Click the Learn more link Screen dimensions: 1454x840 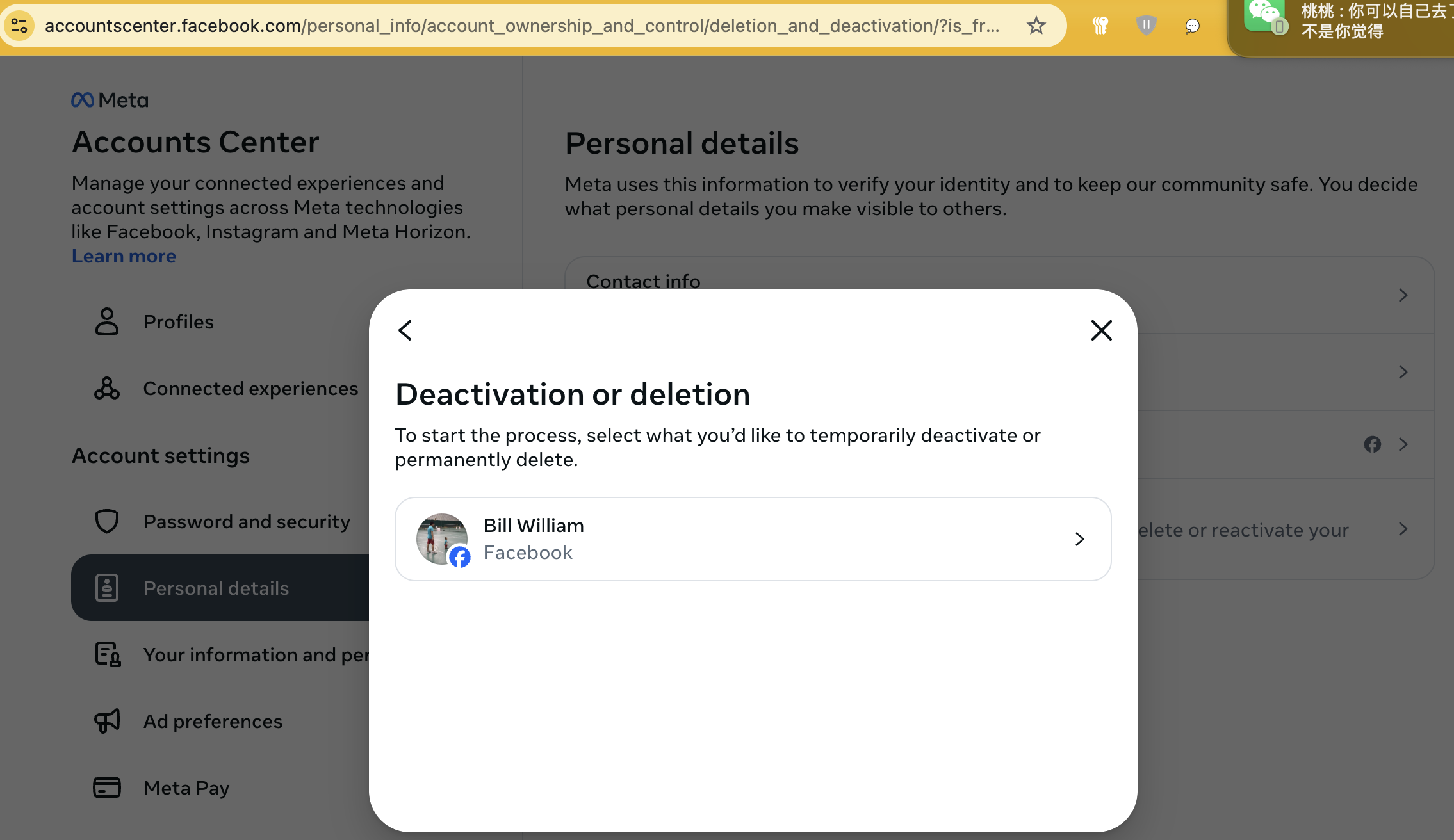pyautogui.click(x=124, y=256)
